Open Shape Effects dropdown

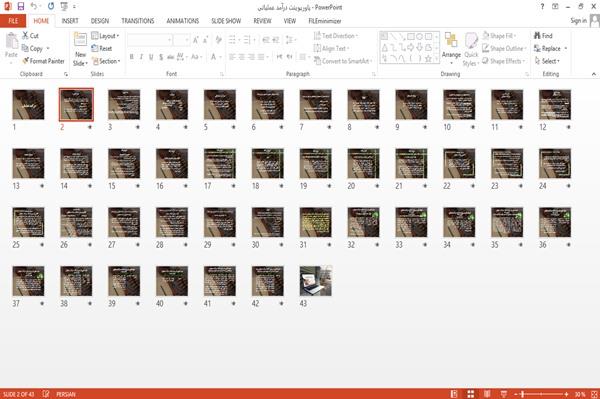click(x=504, y=61)
